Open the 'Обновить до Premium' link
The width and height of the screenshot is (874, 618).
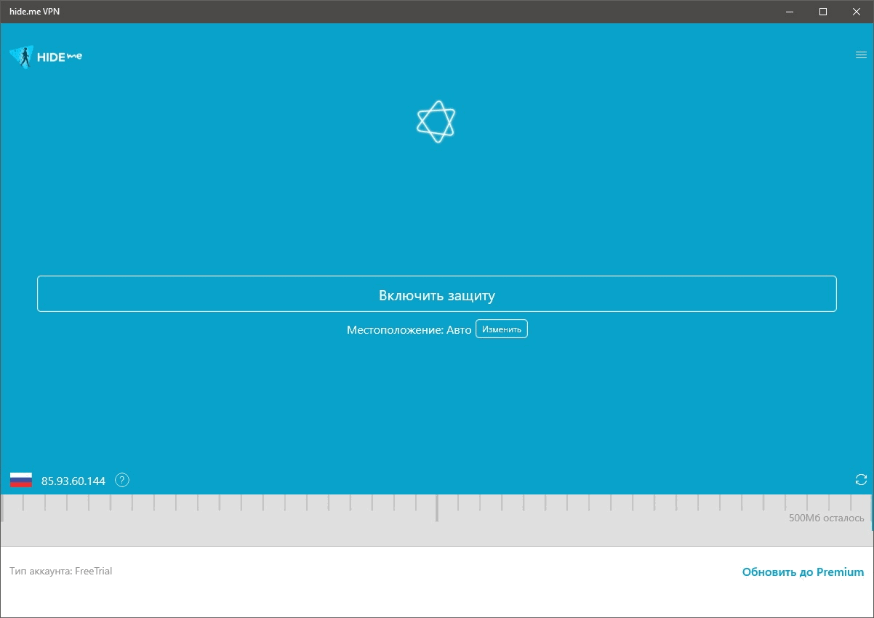click(x=803, y=572)
